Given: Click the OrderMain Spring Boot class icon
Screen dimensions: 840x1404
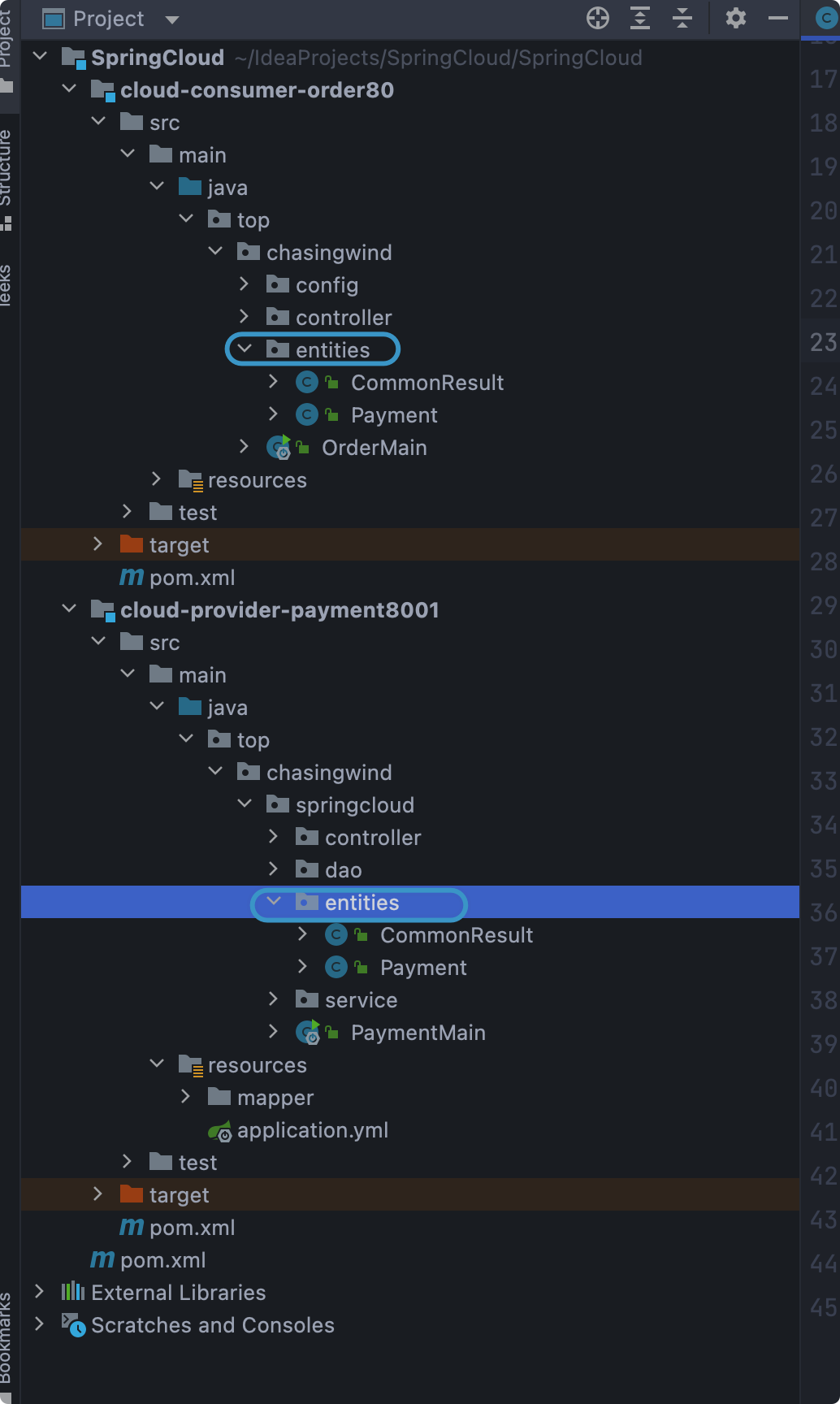Looking at the screenshot, I should point(279,448).
